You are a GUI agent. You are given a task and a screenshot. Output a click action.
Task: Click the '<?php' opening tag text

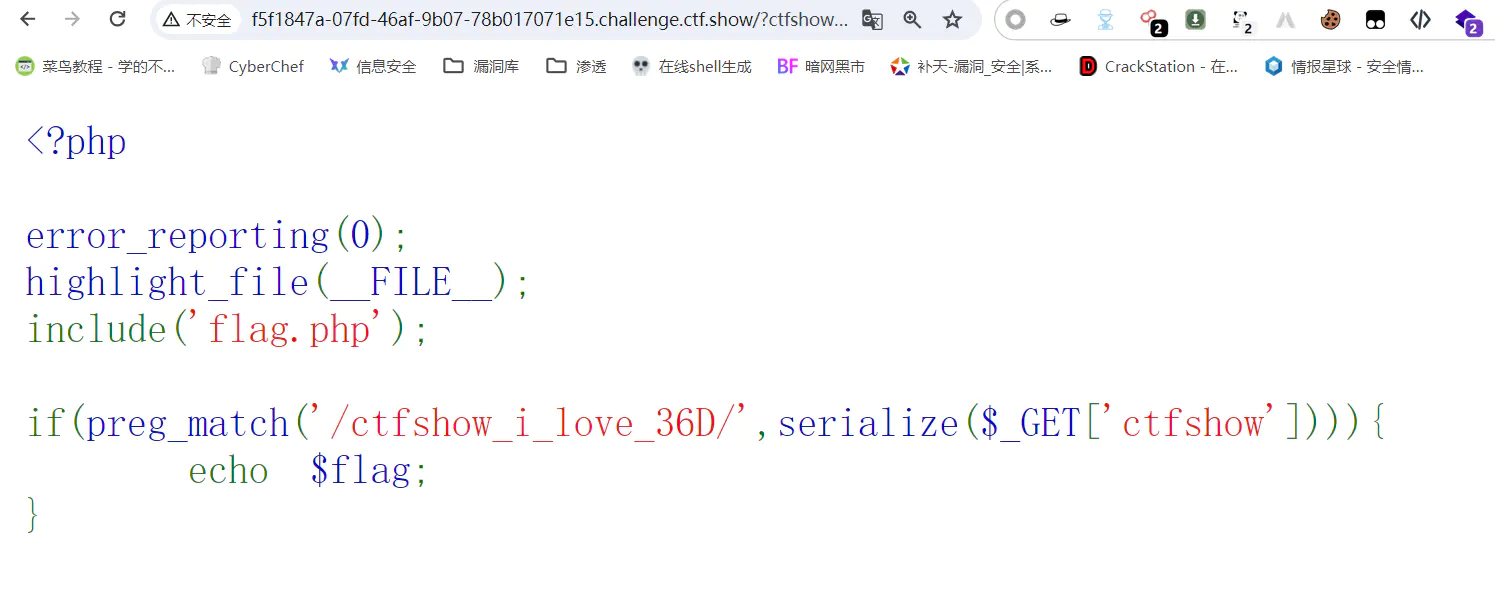76,141
